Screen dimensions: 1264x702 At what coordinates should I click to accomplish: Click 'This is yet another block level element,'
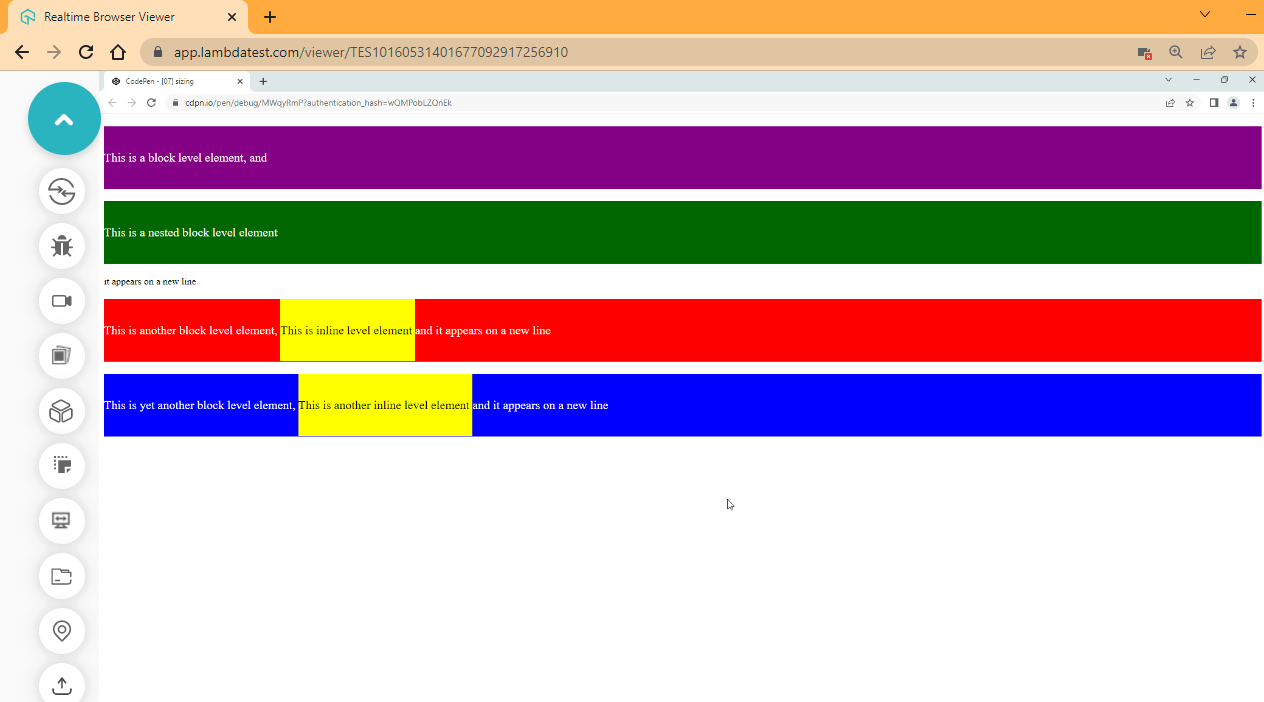tap(200, 406)
